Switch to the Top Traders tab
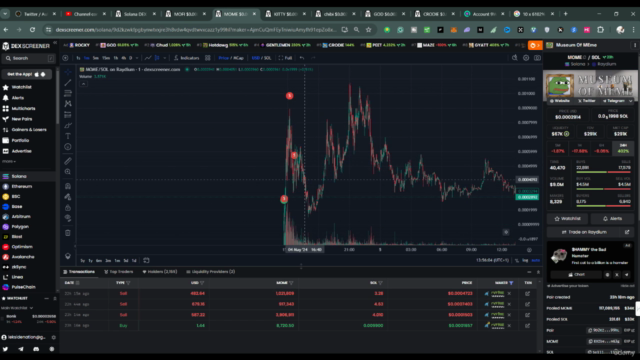The height and width of the screenshot is (360, 640). tap(118, 272)
